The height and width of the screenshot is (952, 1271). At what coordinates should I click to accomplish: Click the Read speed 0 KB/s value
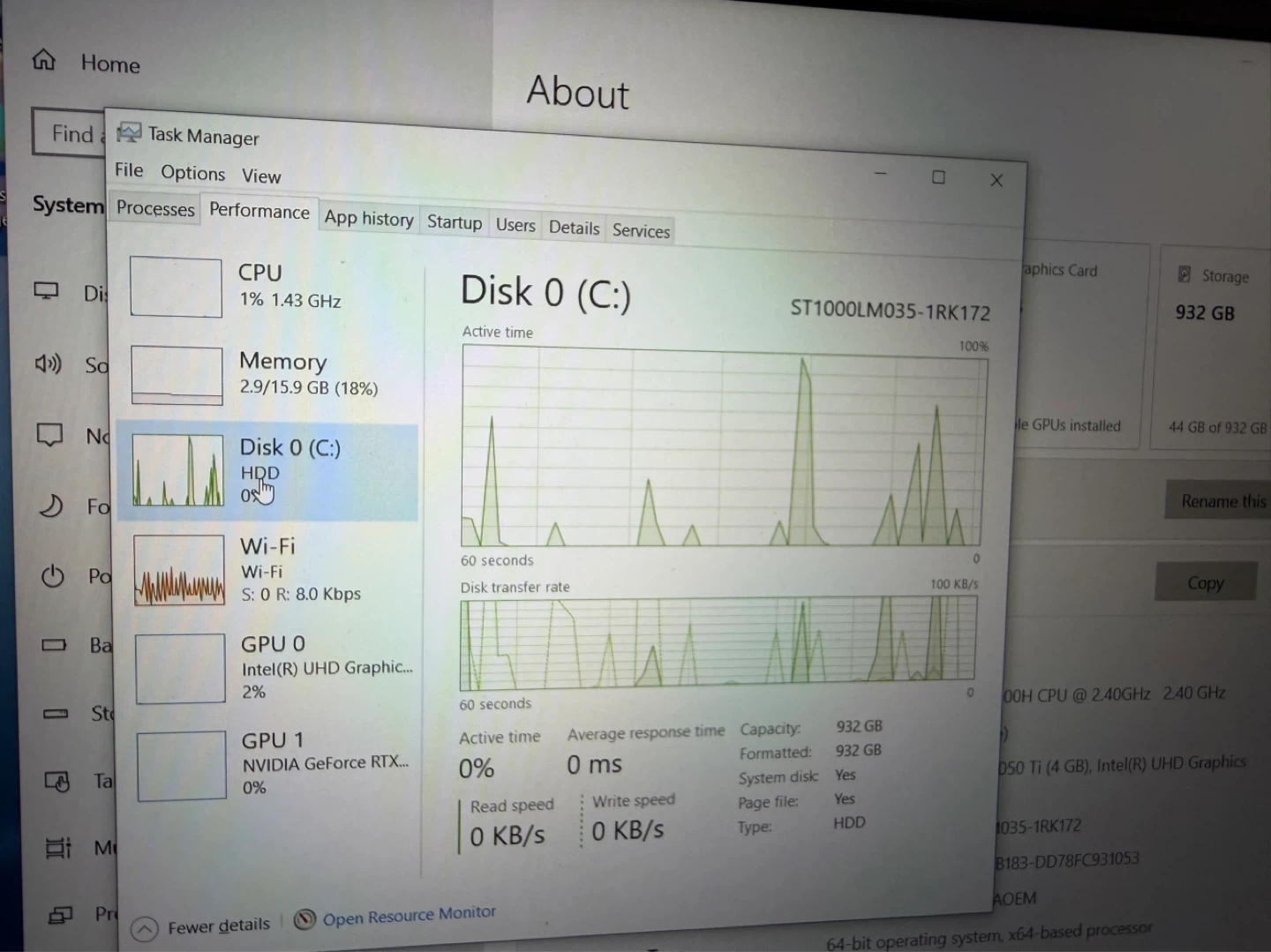click(x=507, y=836)
